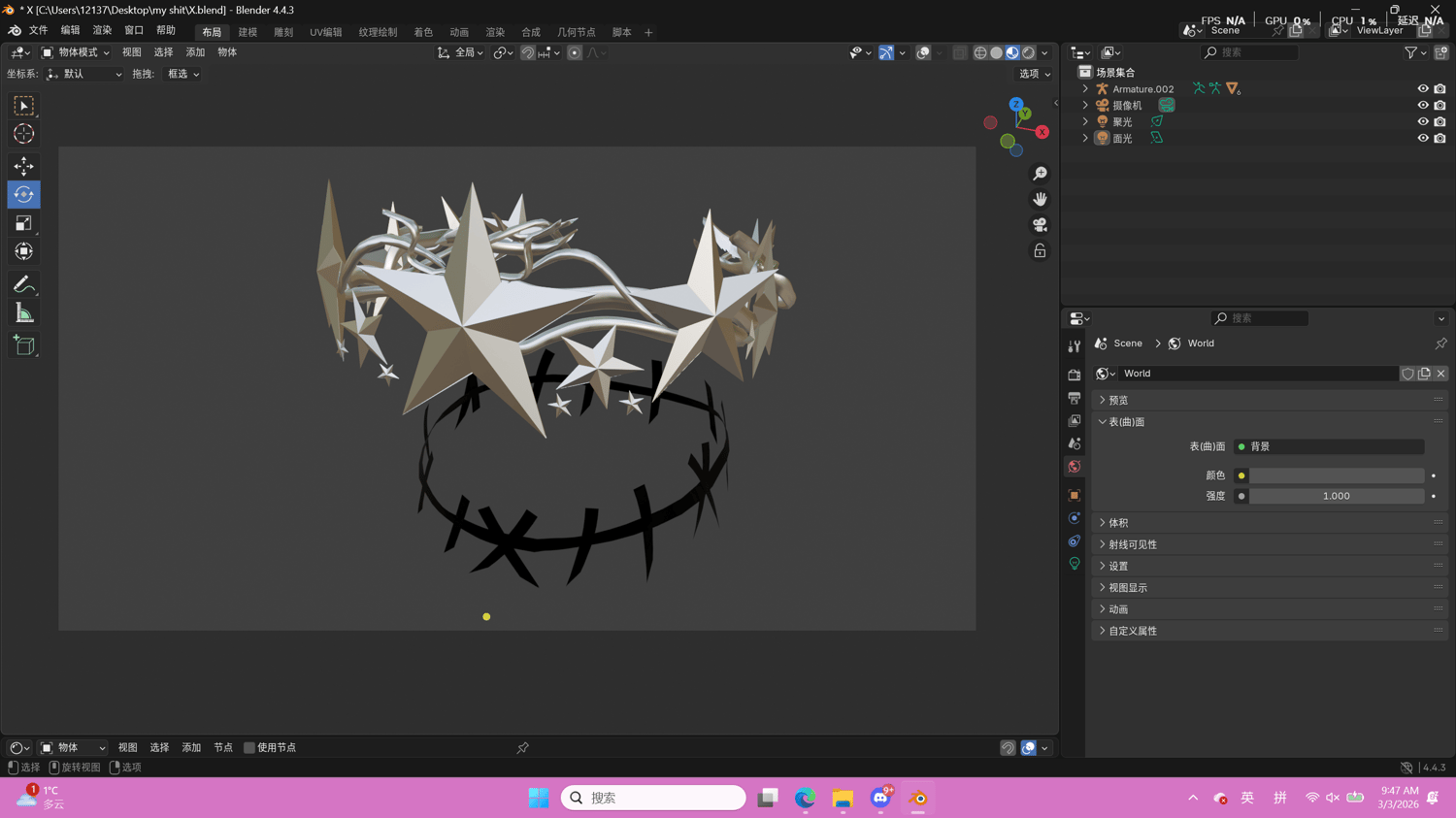The height and width of the screenshot is (818, 1456).
Task: Select the Measure tool
Action: coord(23,313)
